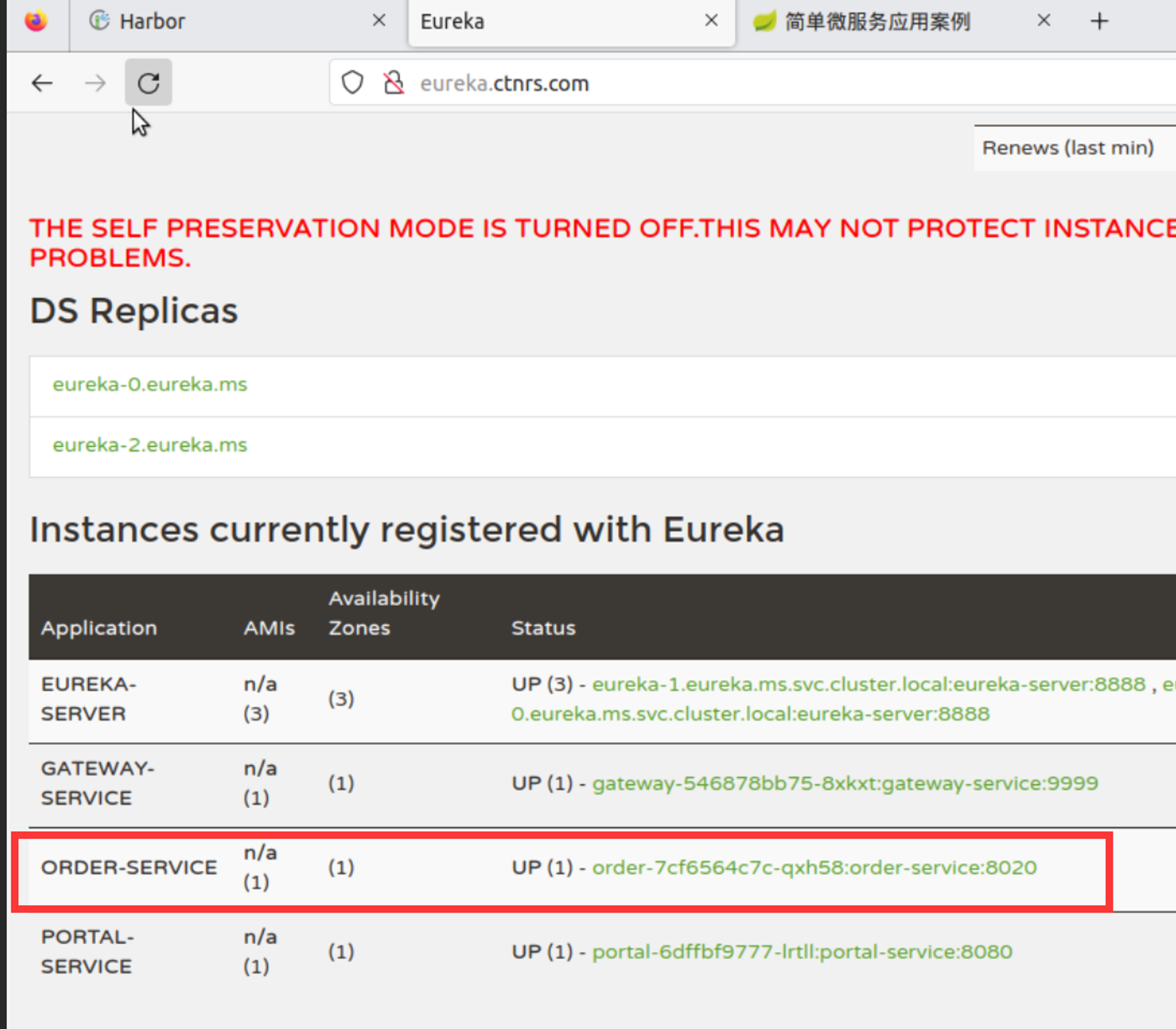Screen dimensions: 1176x1029
Task: Click the browser reload button
Action: (x=148, y=83)
